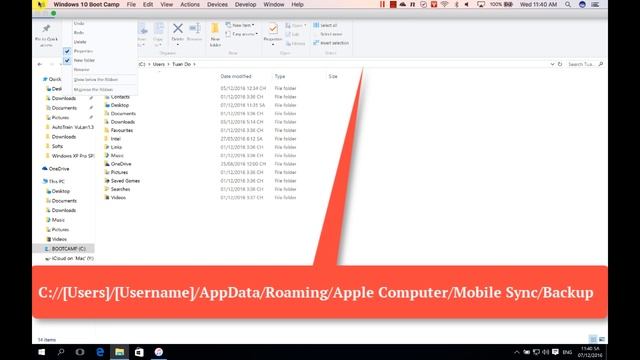This screenshot has width=640, height=360.
Task: Open the Actions menu
Action: (x=190, y=4)
